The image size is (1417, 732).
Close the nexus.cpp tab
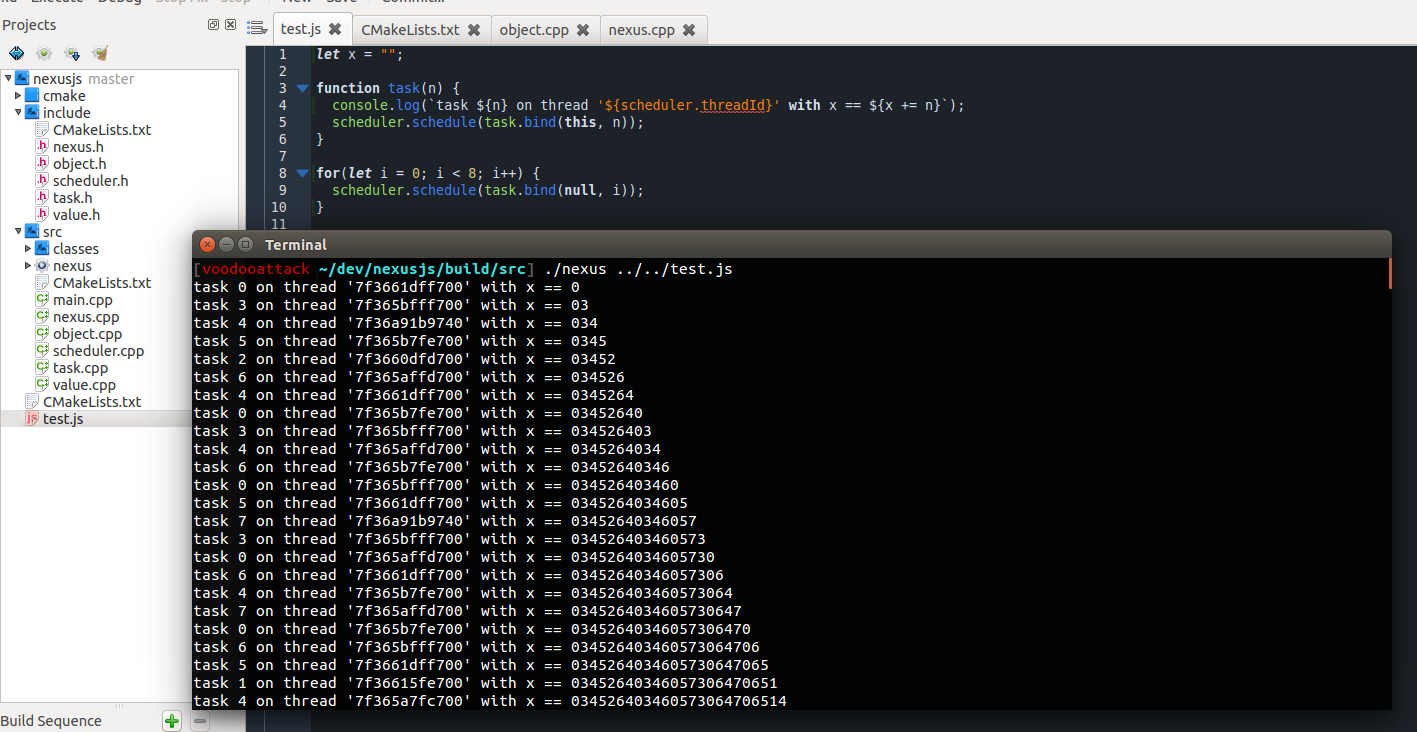coord(688,30)
